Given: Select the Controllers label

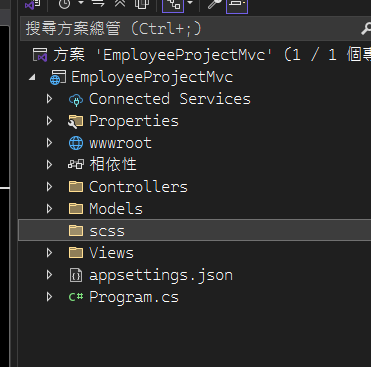Looking at the screenshot, I should pos(138,187).
